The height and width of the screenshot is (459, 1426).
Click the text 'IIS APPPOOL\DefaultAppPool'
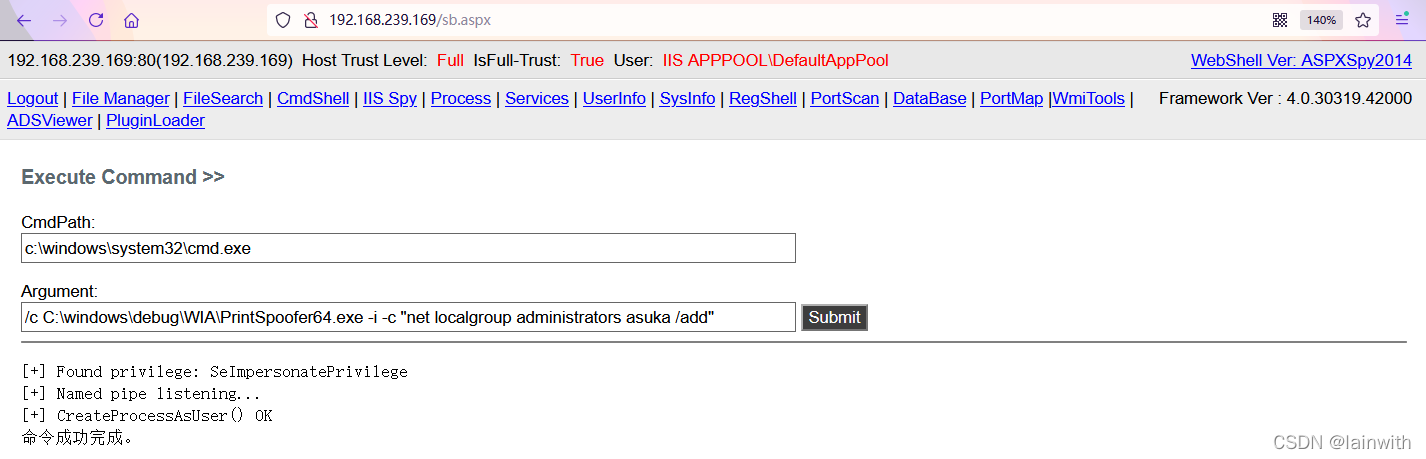[775, 60]
